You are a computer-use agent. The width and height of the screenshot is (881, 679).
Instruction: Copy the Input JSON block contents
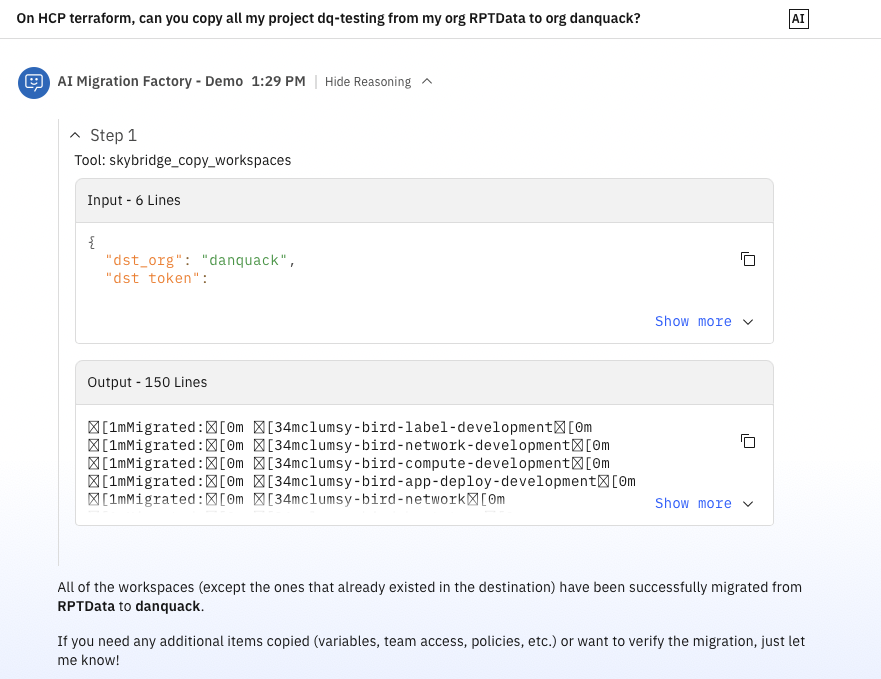tap(747, 259)
